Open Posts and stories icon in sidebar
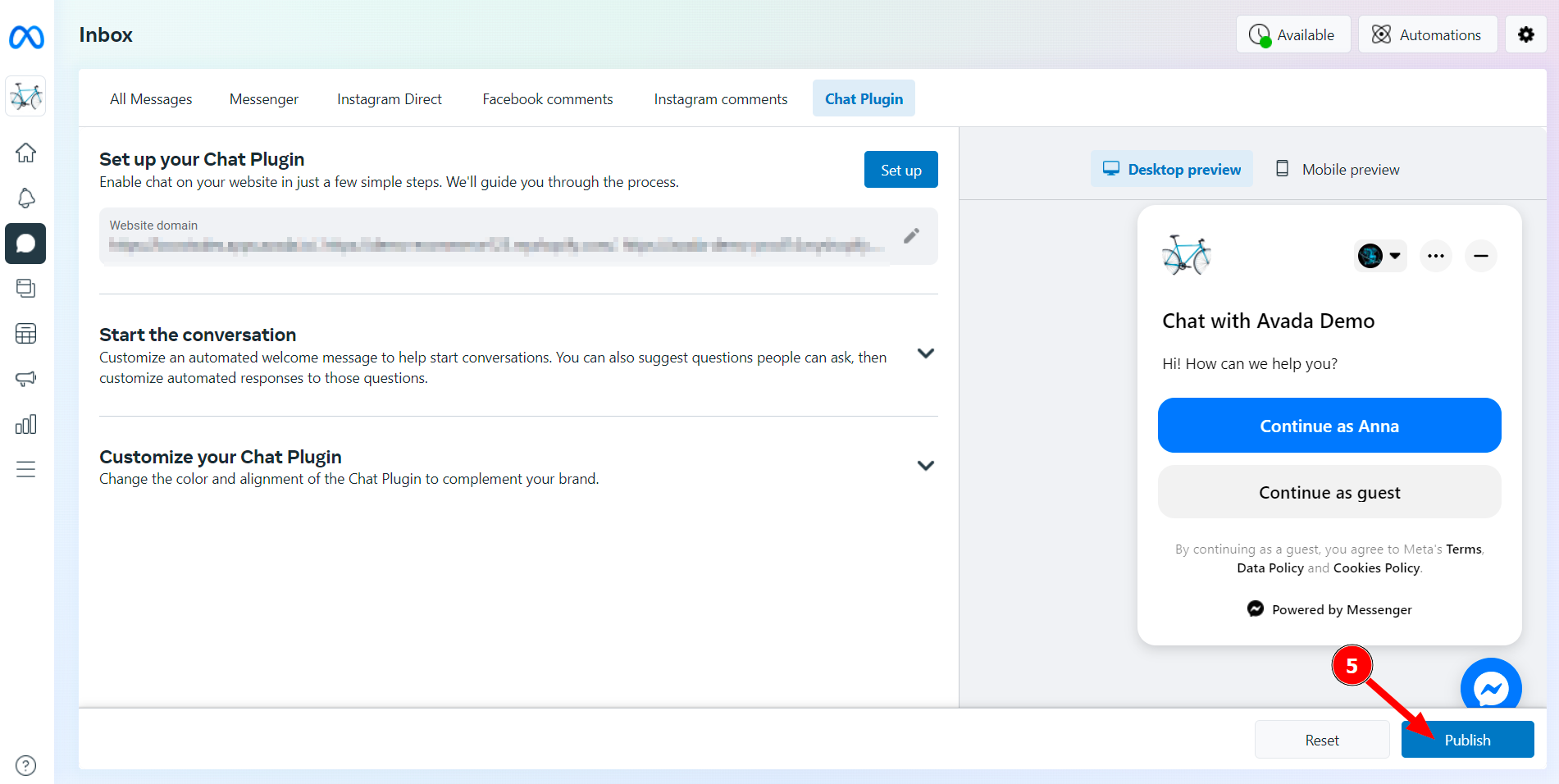The height and width of the screenshot is (784, 1559). click(25, 289)
